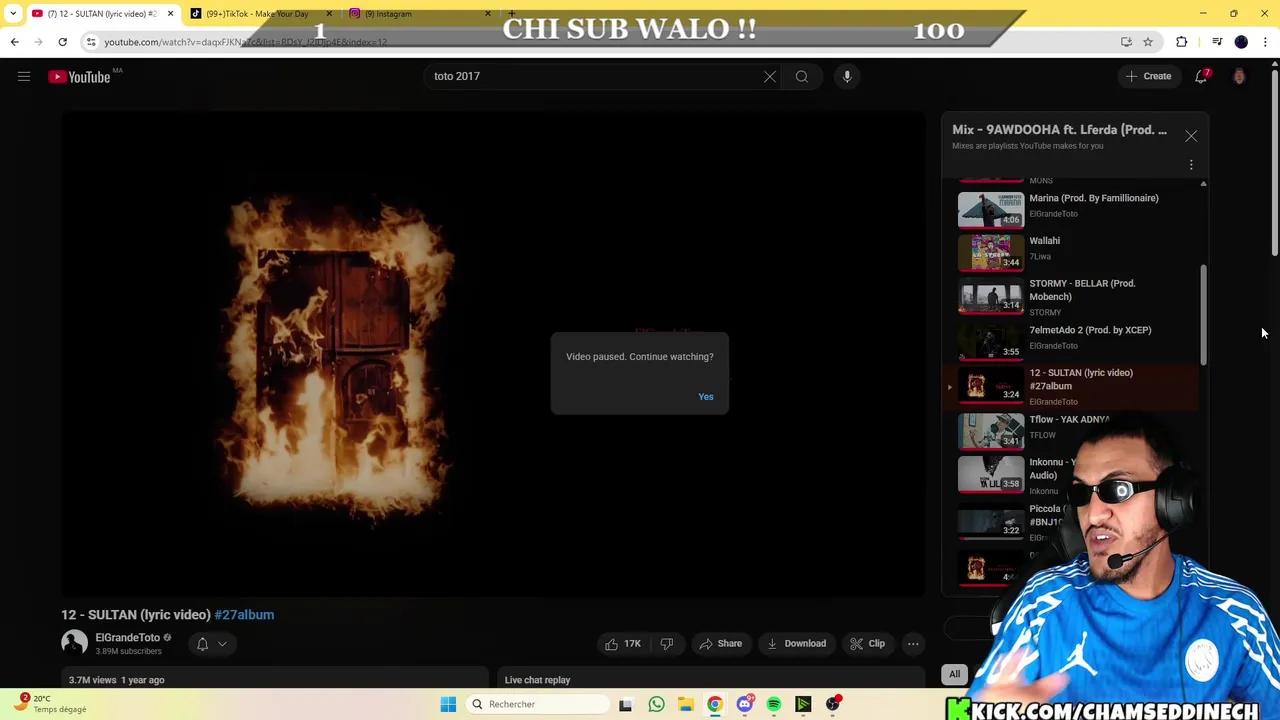This screenshot has height=720, width=1280.
Task: Open the tab search dropdown arrow
Action: [x=13, y=14]
